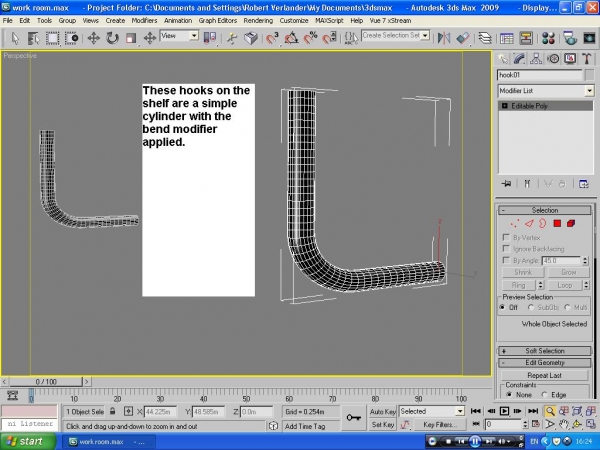Choose the Rectangular Selection Region tool
This screenshot has width=600, height=450.
point(52,38)
